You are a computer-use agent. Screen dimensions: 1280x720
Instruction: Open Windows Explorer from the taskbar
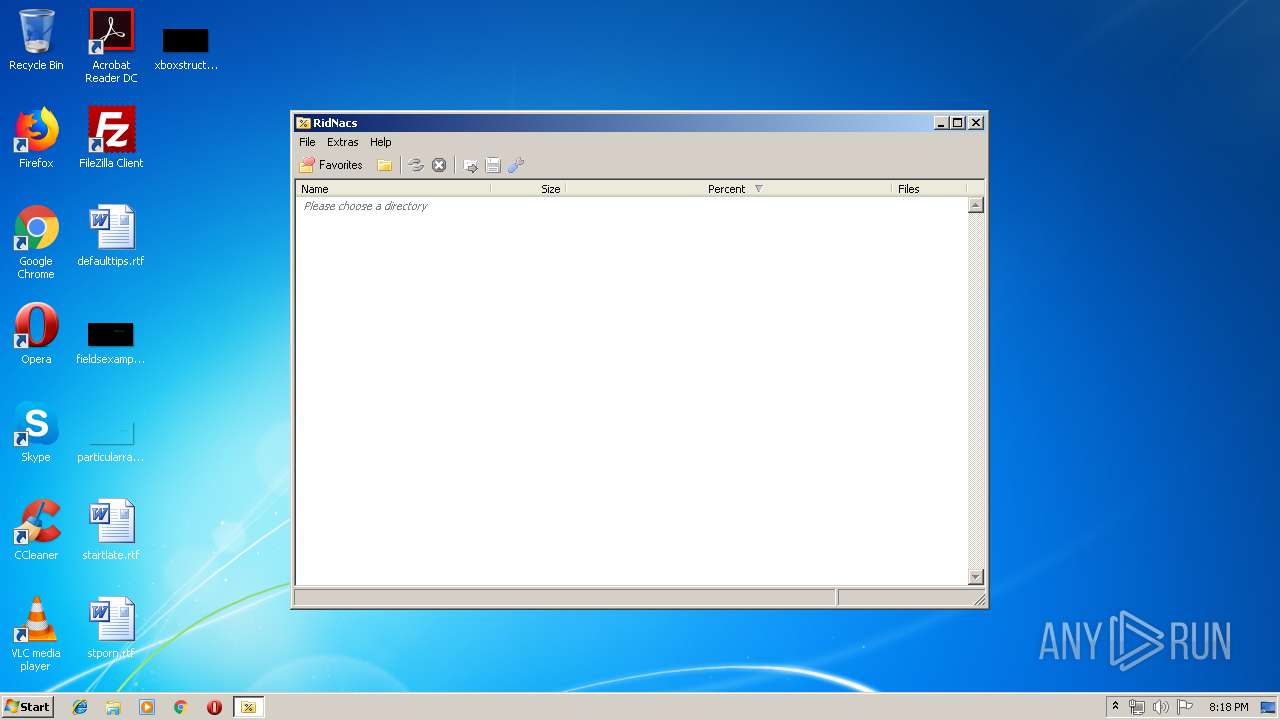113,707
